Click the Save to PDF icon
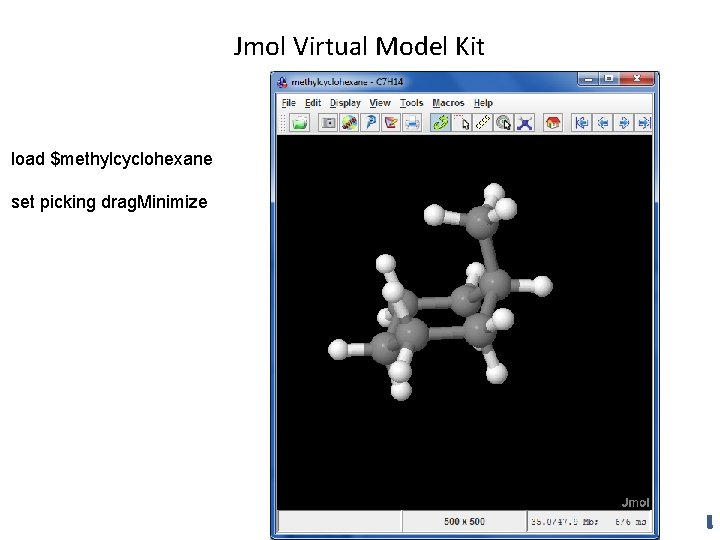The width and height of the screenshot is (720, 540). 391,123
